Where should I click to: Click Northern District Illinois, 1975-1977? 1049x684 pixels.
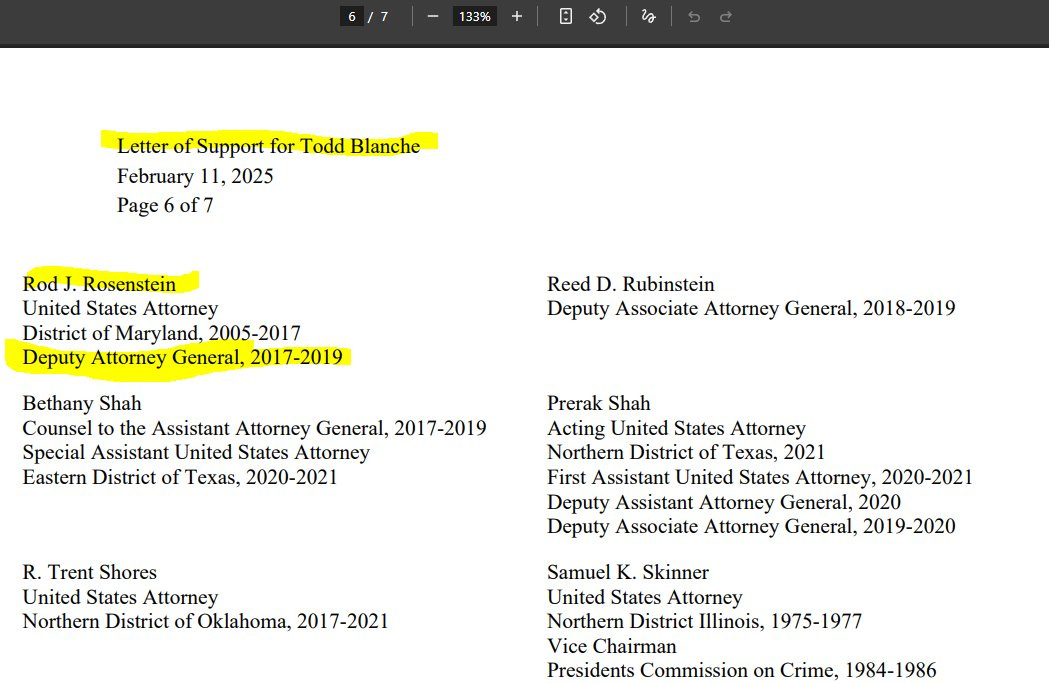[x=704, y=621]
